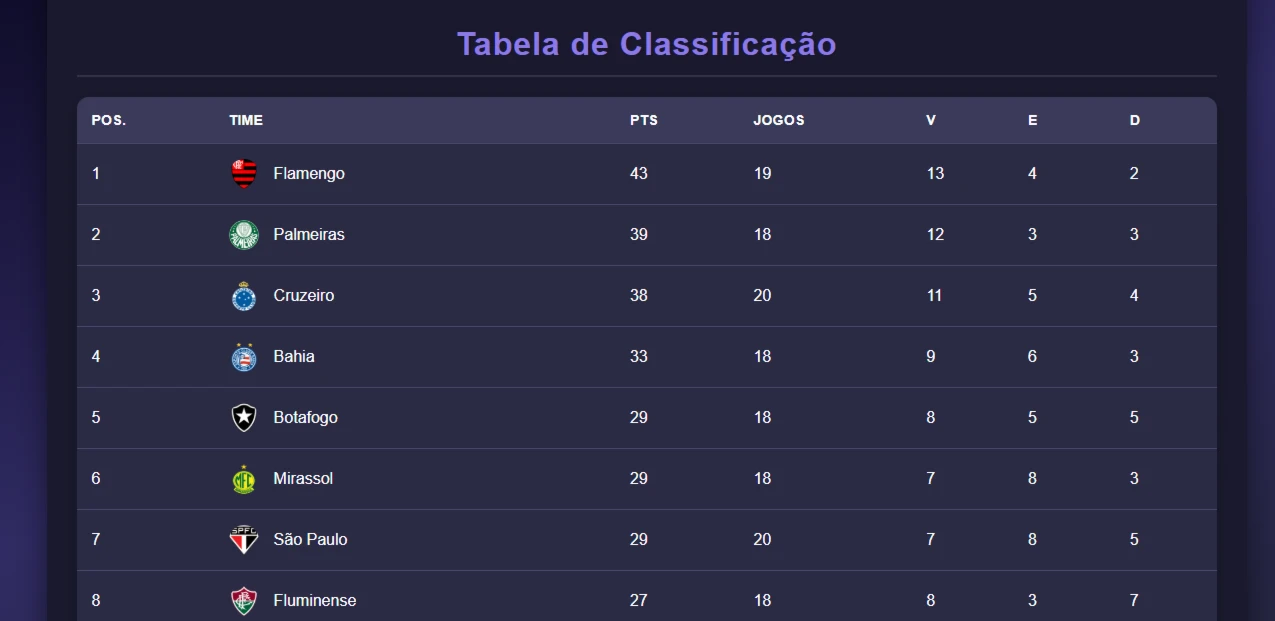Image resolution: width=1275 pixels, height=621 pixels.
Task: Select the PTS column header
Action: (644, 120)
